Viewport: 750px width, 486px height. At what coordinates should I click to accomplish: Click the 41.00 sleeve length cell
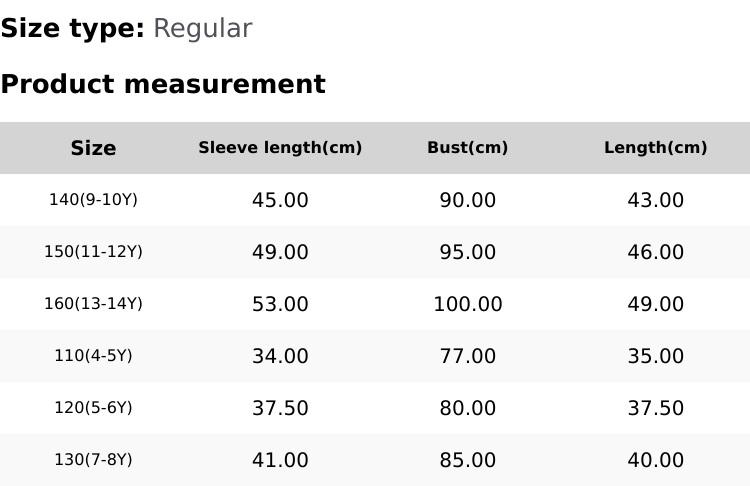[x=280, y=460]
